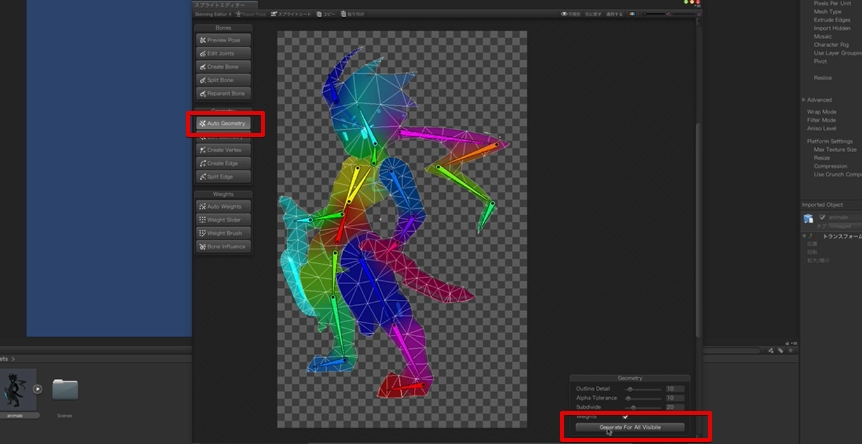Adjust the Alpha Tolerance slider
Viewport: 862px width, 445px height.
643,398
